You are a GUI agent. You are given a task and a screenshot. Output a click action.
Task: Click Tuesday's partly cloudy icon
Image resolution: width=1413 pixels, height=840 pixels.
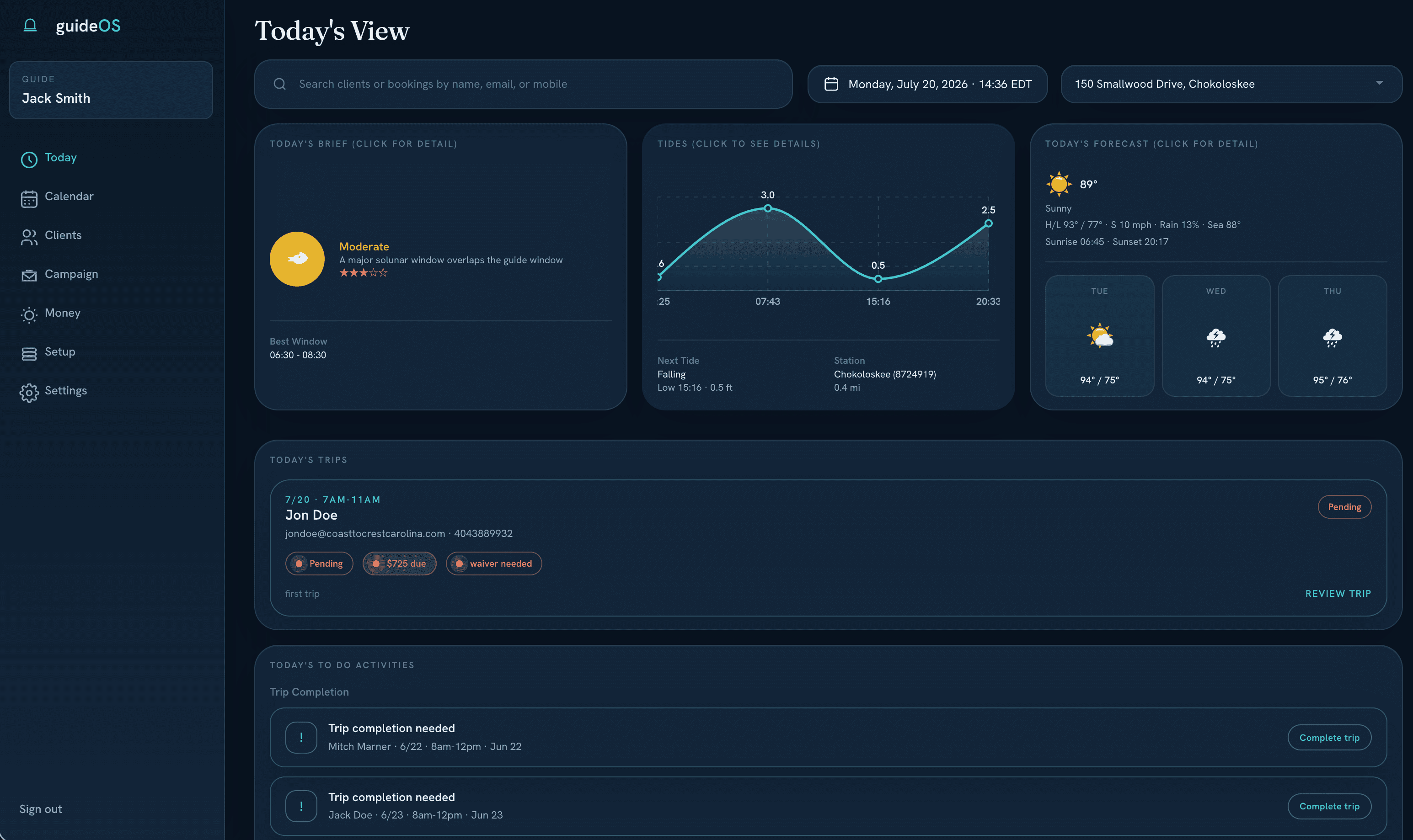pos(1100,335)
